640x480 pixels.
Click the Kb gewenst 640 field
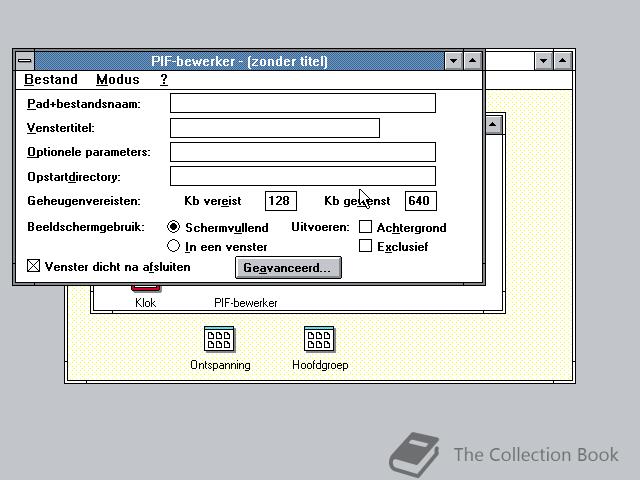(420, 201)
